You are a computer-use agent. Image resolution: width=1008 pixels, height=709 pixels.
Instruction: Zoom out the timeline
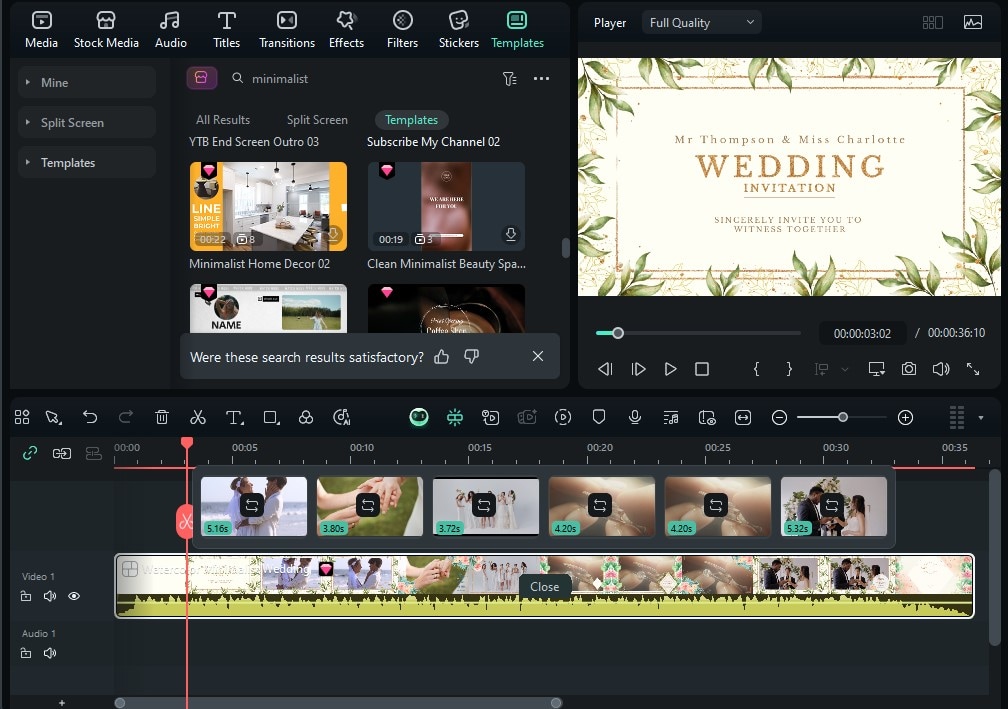pyautogui.click(x=779, y=418)
